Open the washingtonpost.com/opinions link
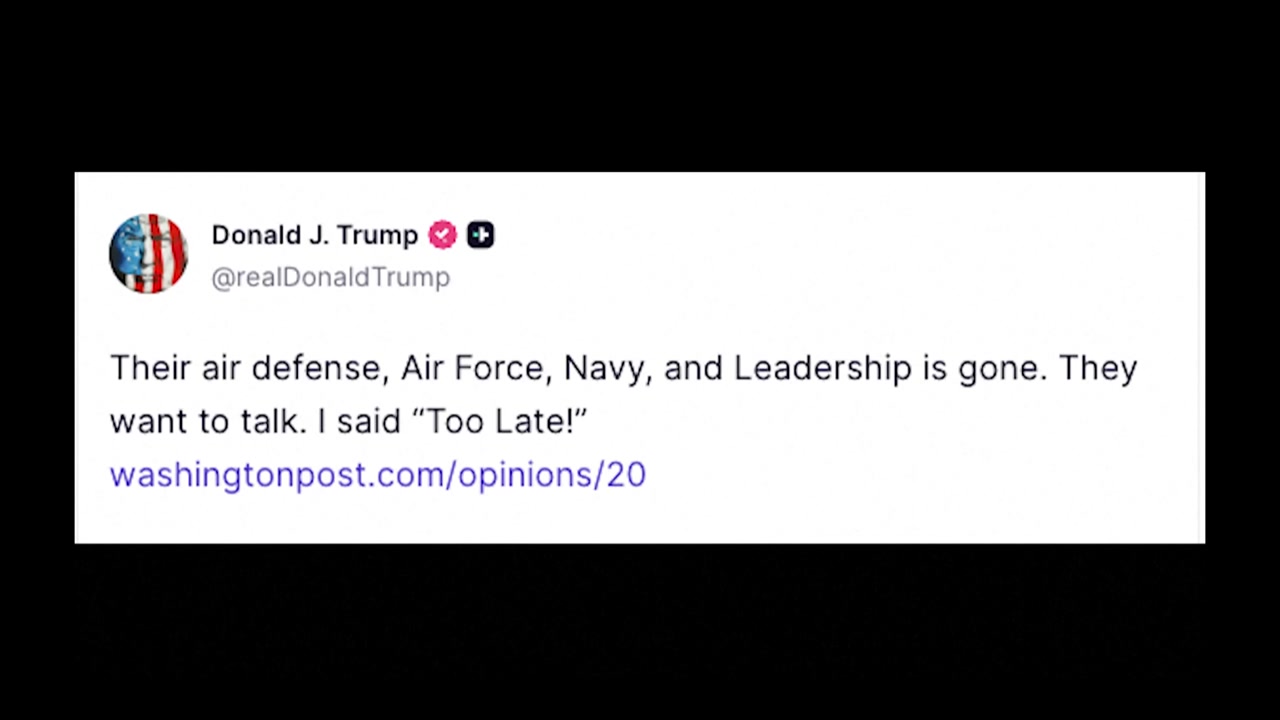 (377, 474)
